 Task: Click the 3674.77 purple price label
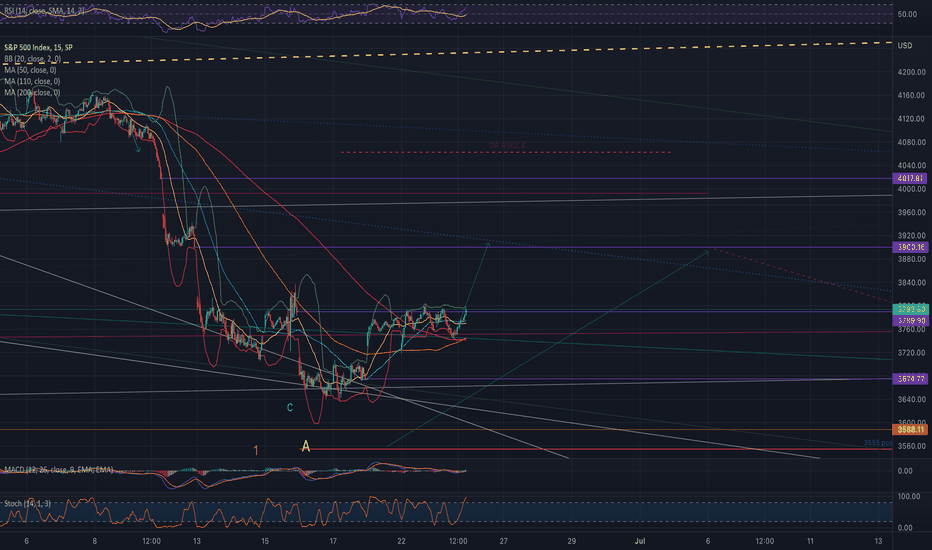[x=910, y=379]
